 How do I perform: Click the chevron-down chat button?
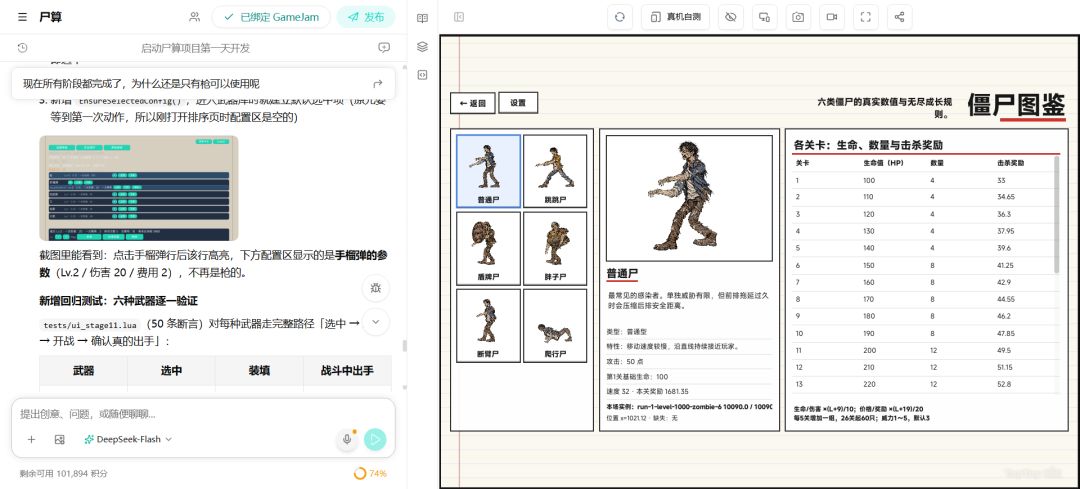(376, 322)
